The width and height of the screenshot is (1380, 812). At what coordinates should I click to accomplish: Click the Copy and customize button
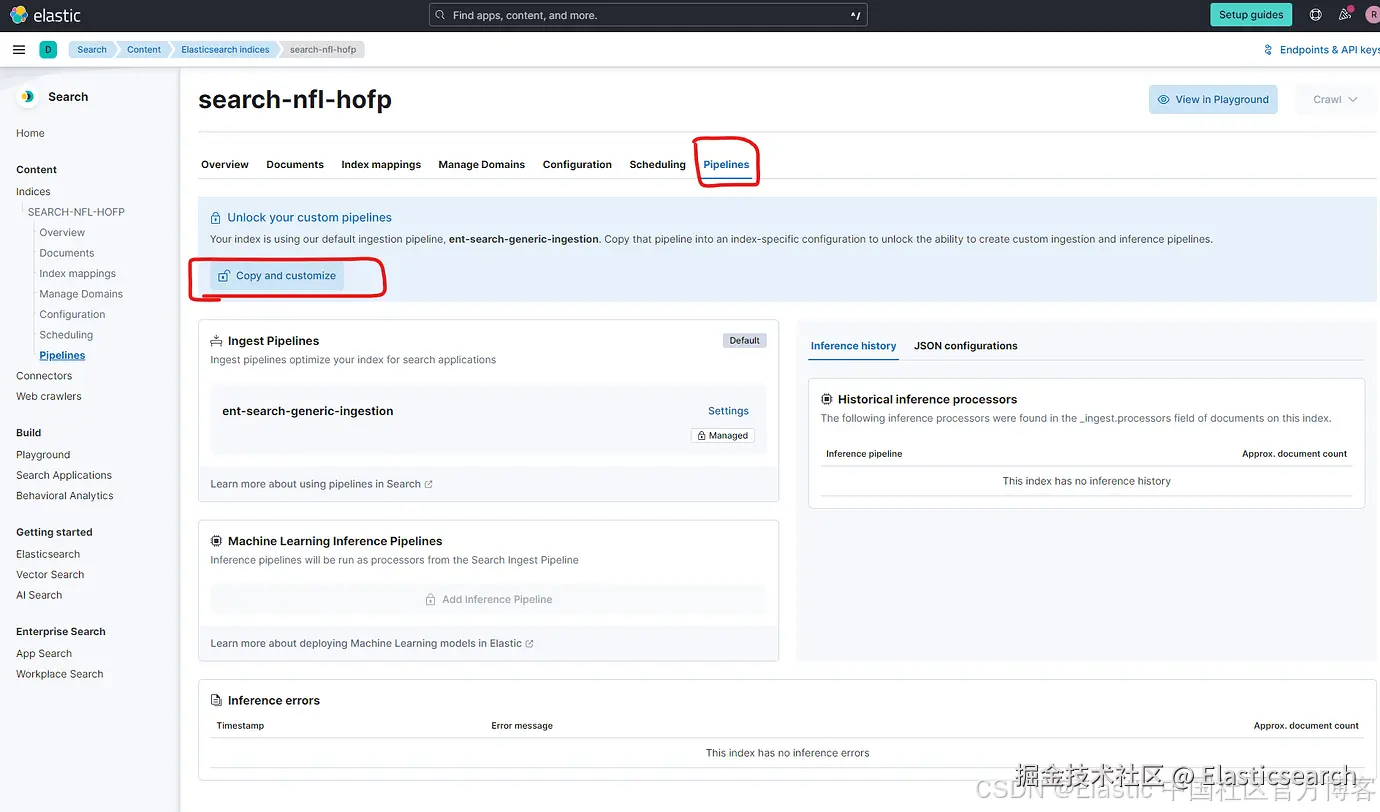(277, 276)
